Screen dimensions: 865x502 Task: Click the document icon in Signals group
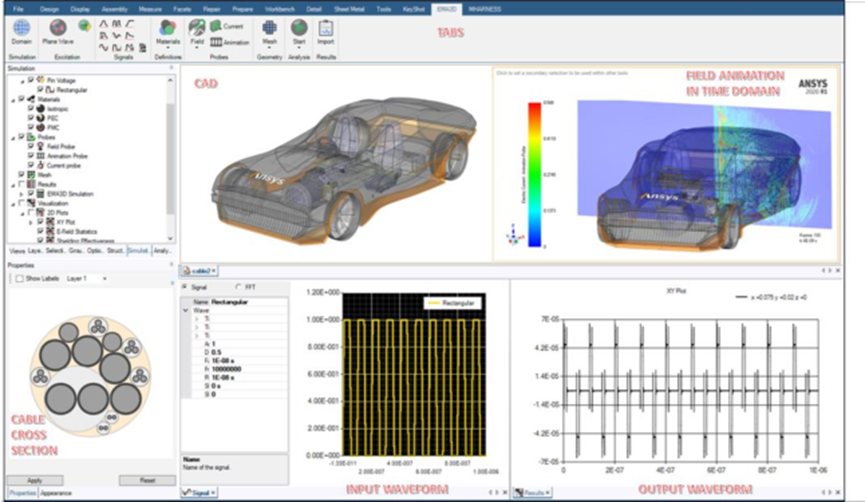tap(143, 48)
